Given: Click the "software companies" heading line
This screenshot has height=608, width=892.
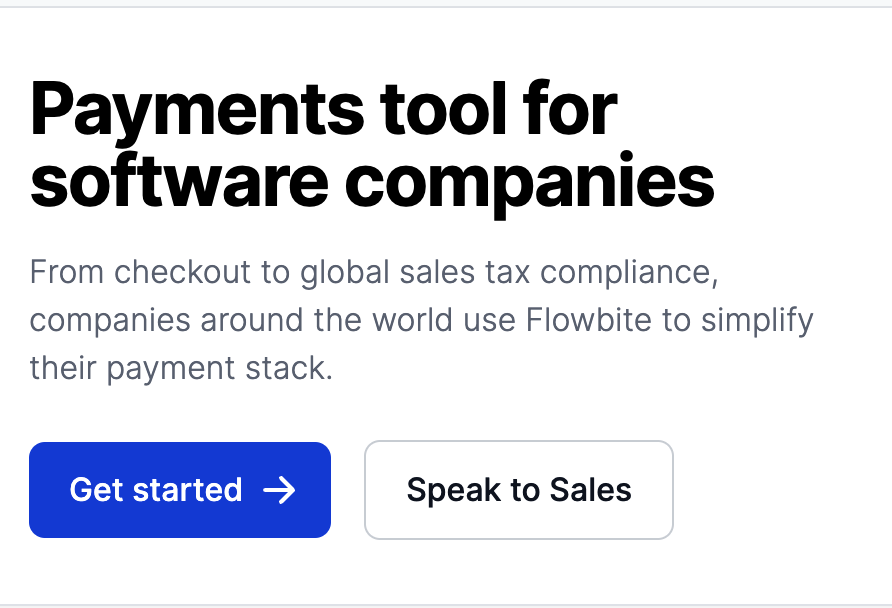Looking at the screenshot, I should coord(372,184).
